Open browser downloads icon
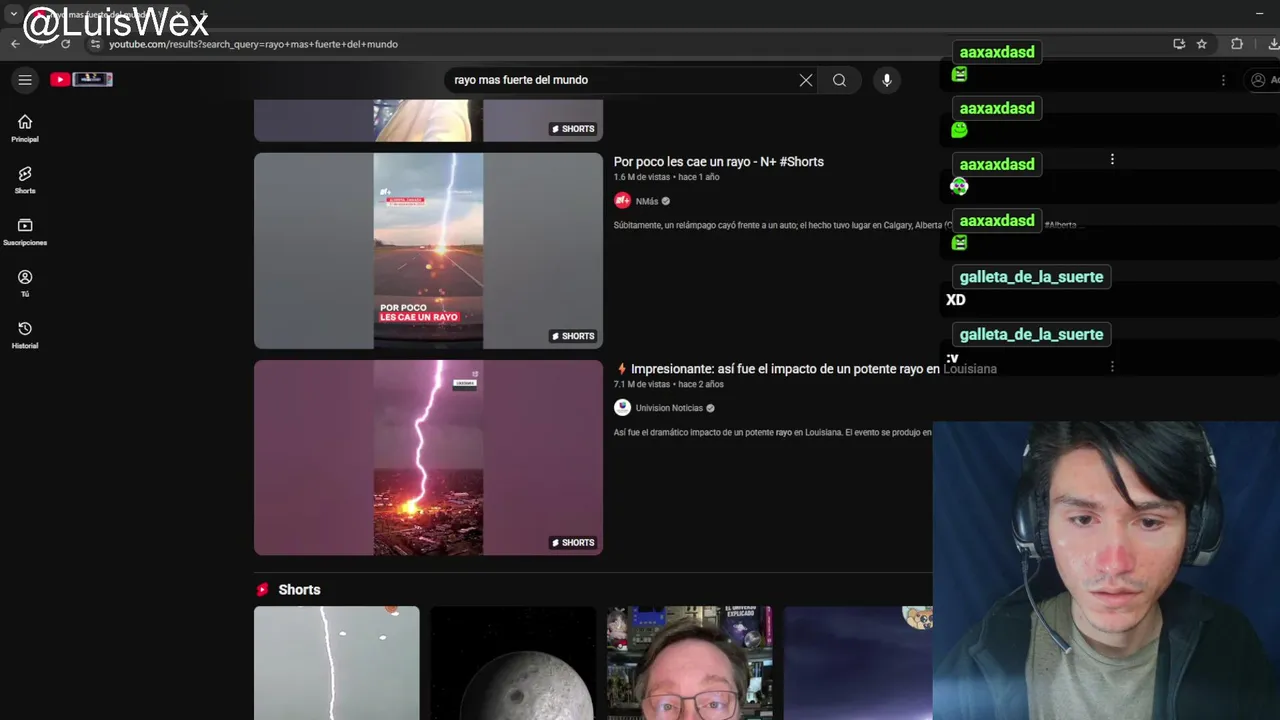The height and width of the screenshot is (720, 1280). point(1273,44)
